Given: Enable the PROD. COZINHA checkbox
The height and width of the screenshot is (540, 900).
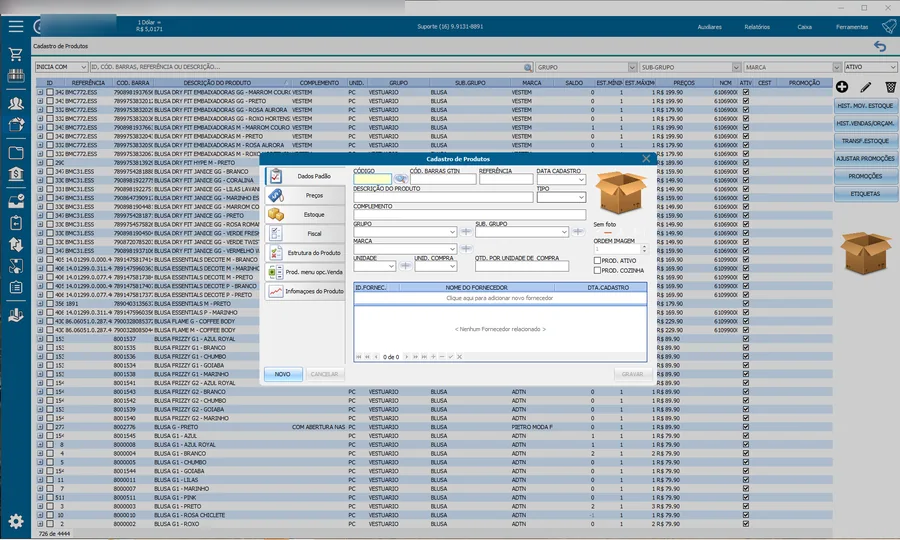Looking at the screenshot, I should pos(598,270).
